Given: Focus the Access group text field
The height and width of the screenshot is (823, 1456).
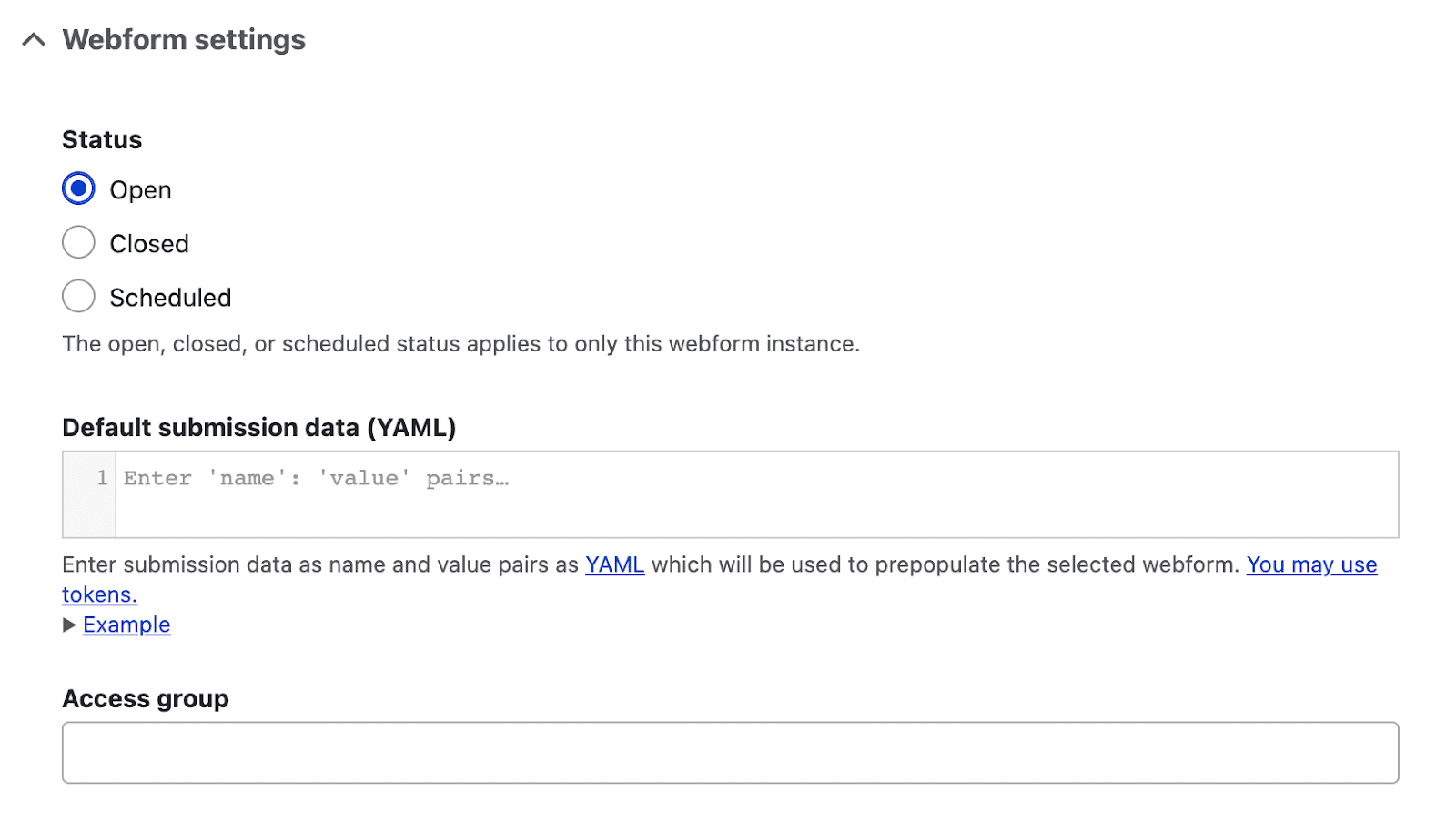Looking at the screenshot, I should coord(728,752).
